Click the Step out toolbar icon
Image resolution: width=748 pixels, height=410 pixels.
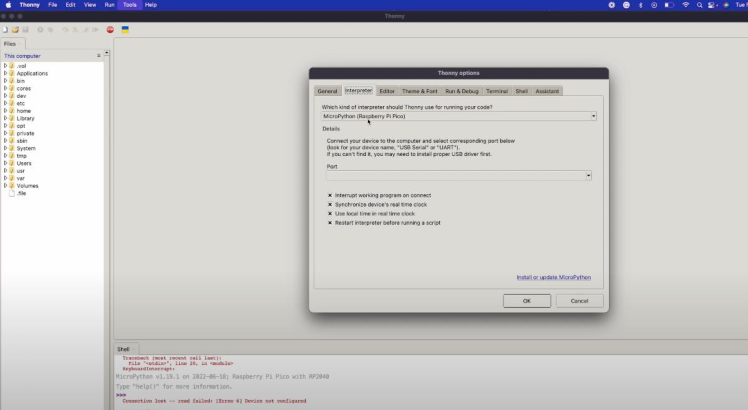(x=85, y=30)
